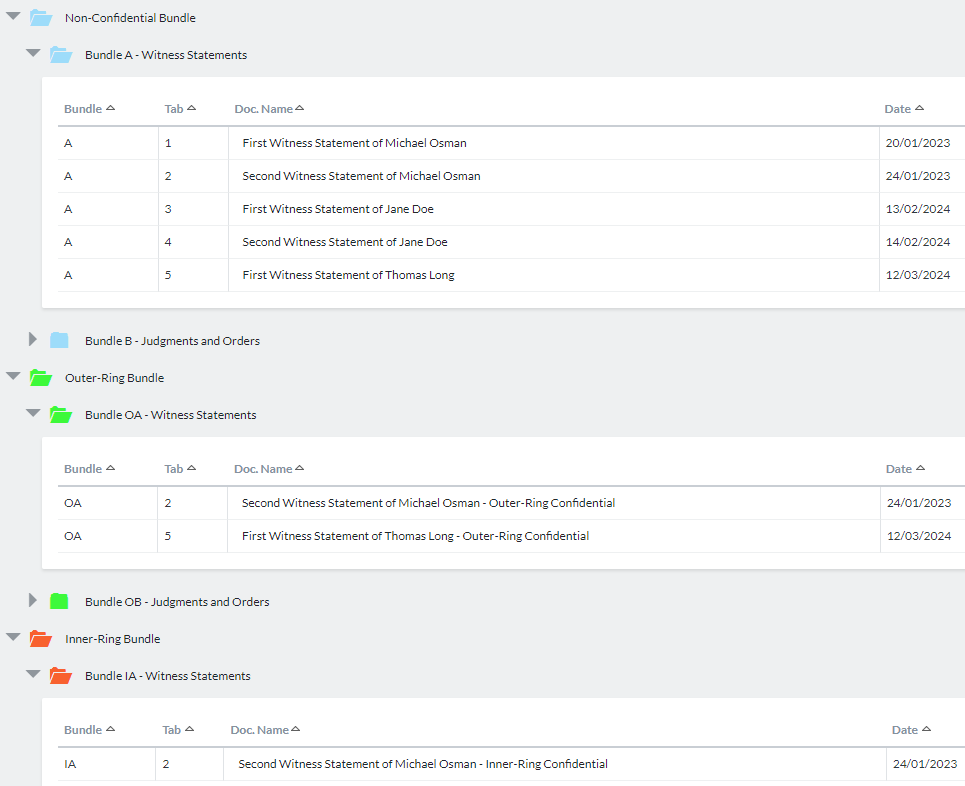Click the orange Inner-Ring Bundle folder icon
965x786 pixels.
coord(41,639)
